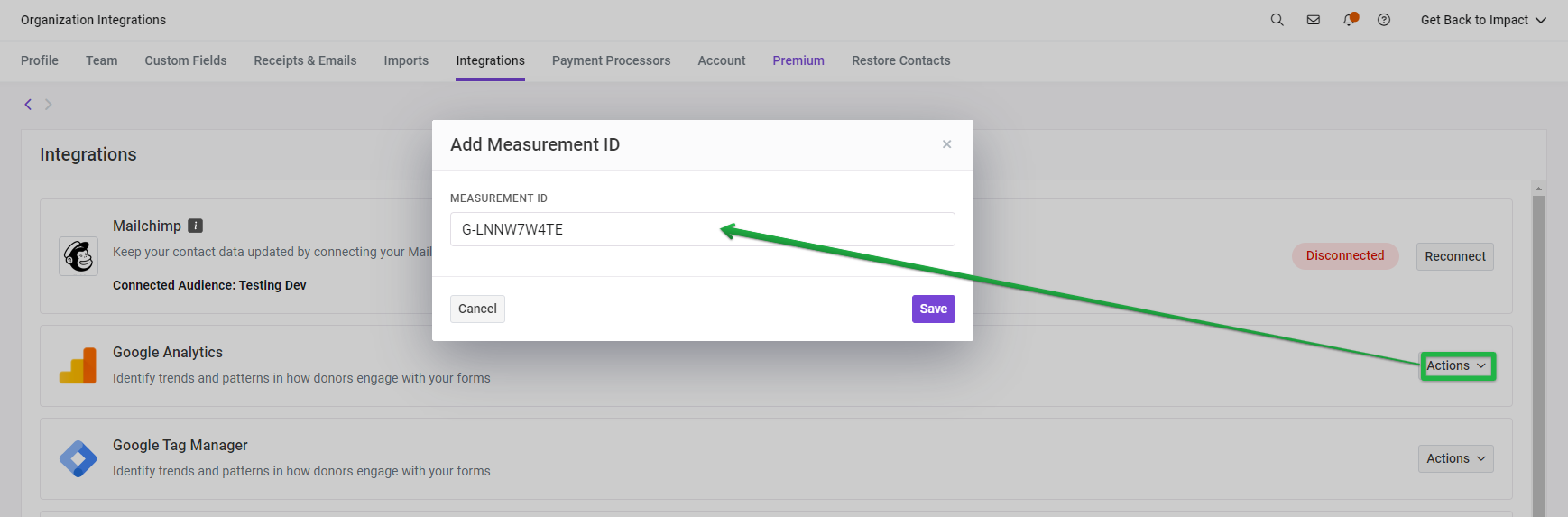Viewport: 1568px width, 517px height.
Task: Switch to the Custom Fields tab
Action: click(x=186, y=60)
